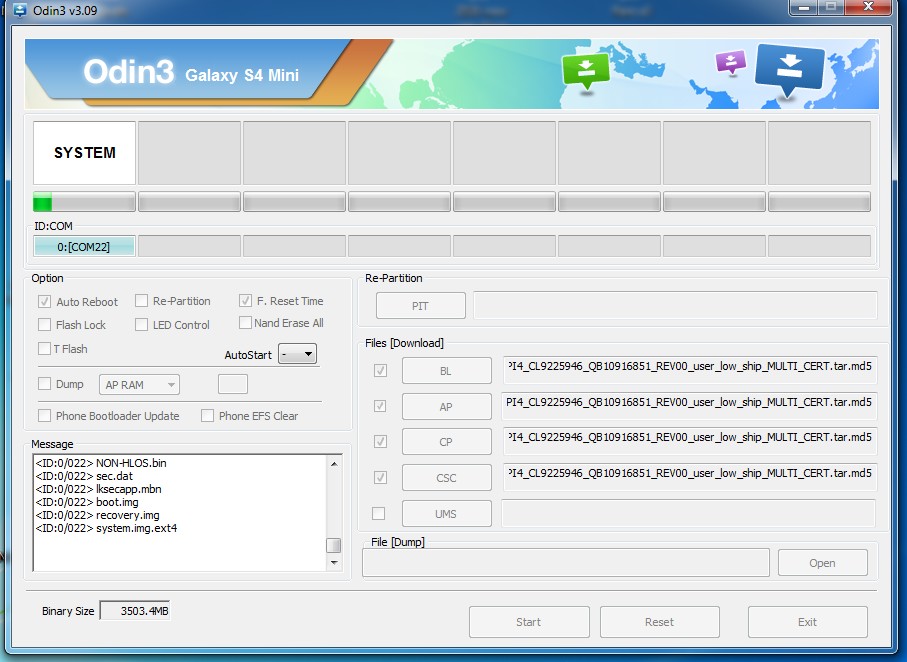Screen dimensions: 907x662
Task: Uncheck the CSC file checkbox
Action: (380, 477)
